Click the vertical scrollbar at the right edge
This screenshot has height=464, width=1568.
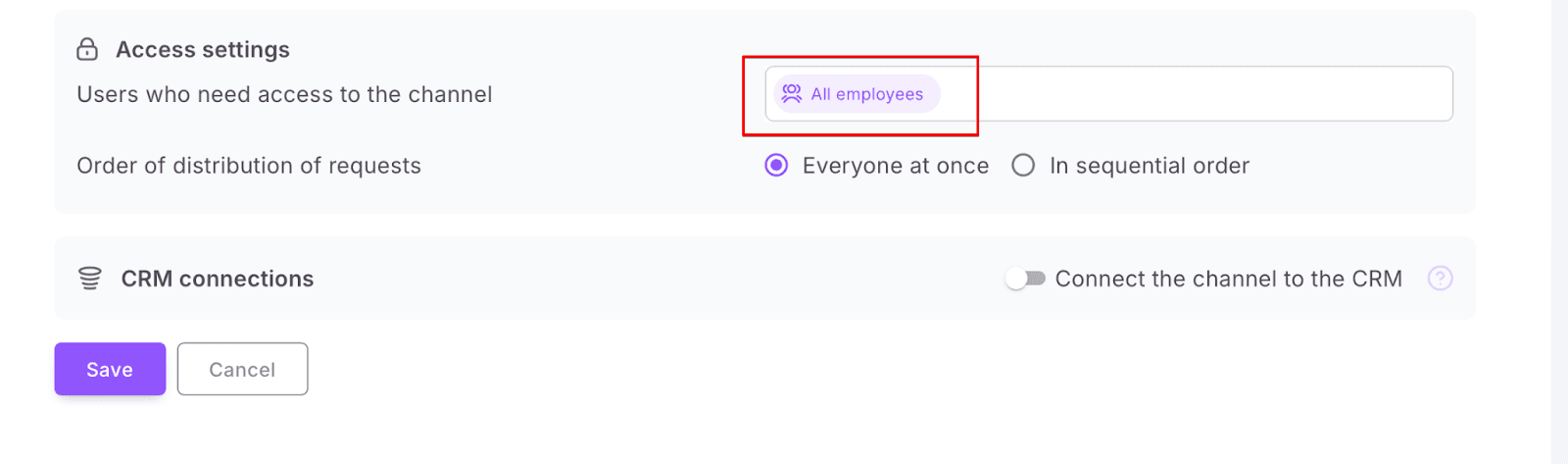pos(1559,232)
